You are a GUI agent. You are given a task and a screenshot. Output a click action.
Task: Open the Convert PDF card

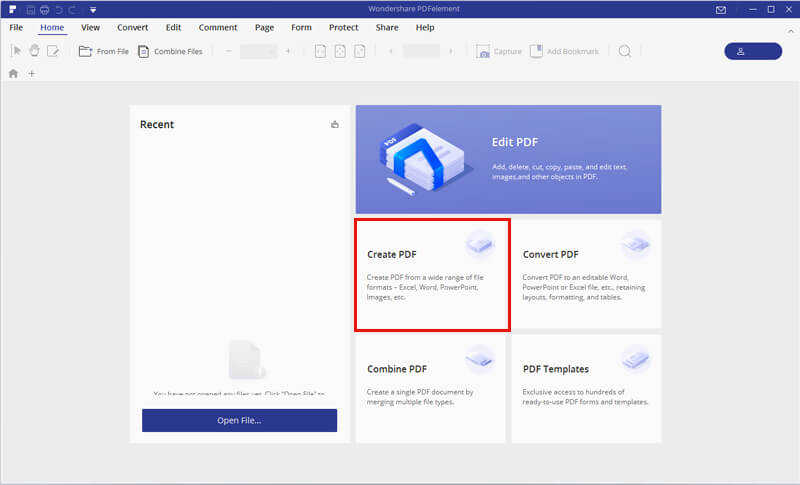(586, 274)
